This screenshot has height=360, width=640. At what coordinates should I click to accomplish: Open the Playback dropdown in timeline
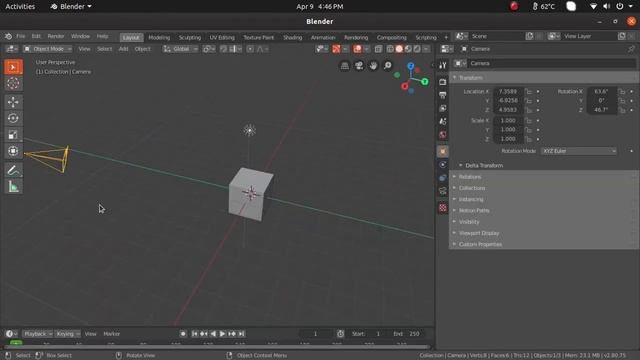[38, 334]
